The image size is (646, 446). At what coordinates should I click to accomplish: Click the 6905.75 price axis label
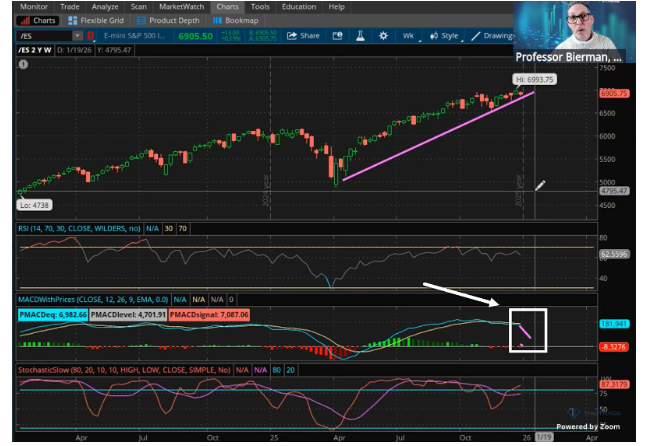pos(614,93)
